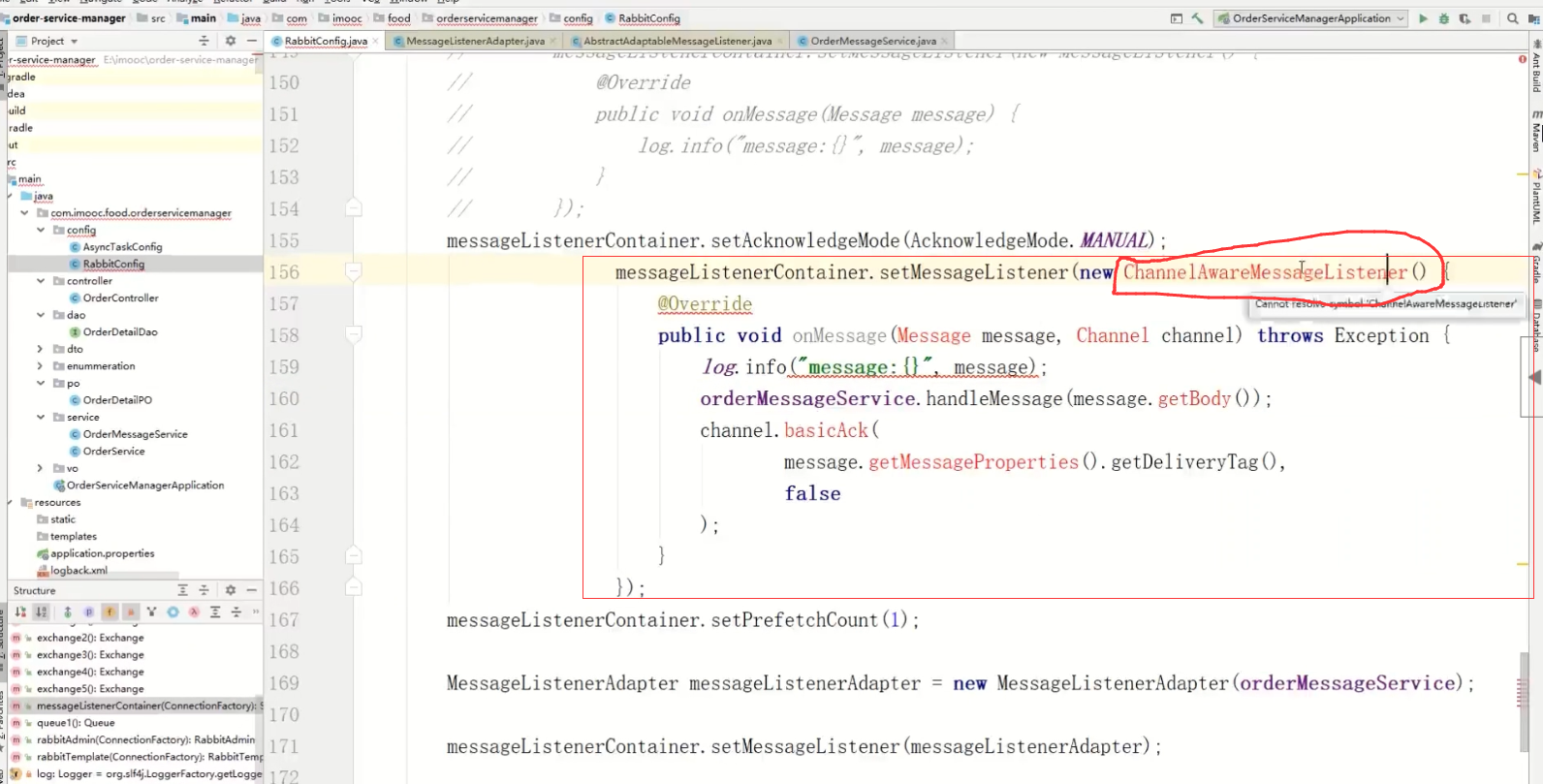Click the imooc breadcrumb in navigation bar

[x=347, y=18]
